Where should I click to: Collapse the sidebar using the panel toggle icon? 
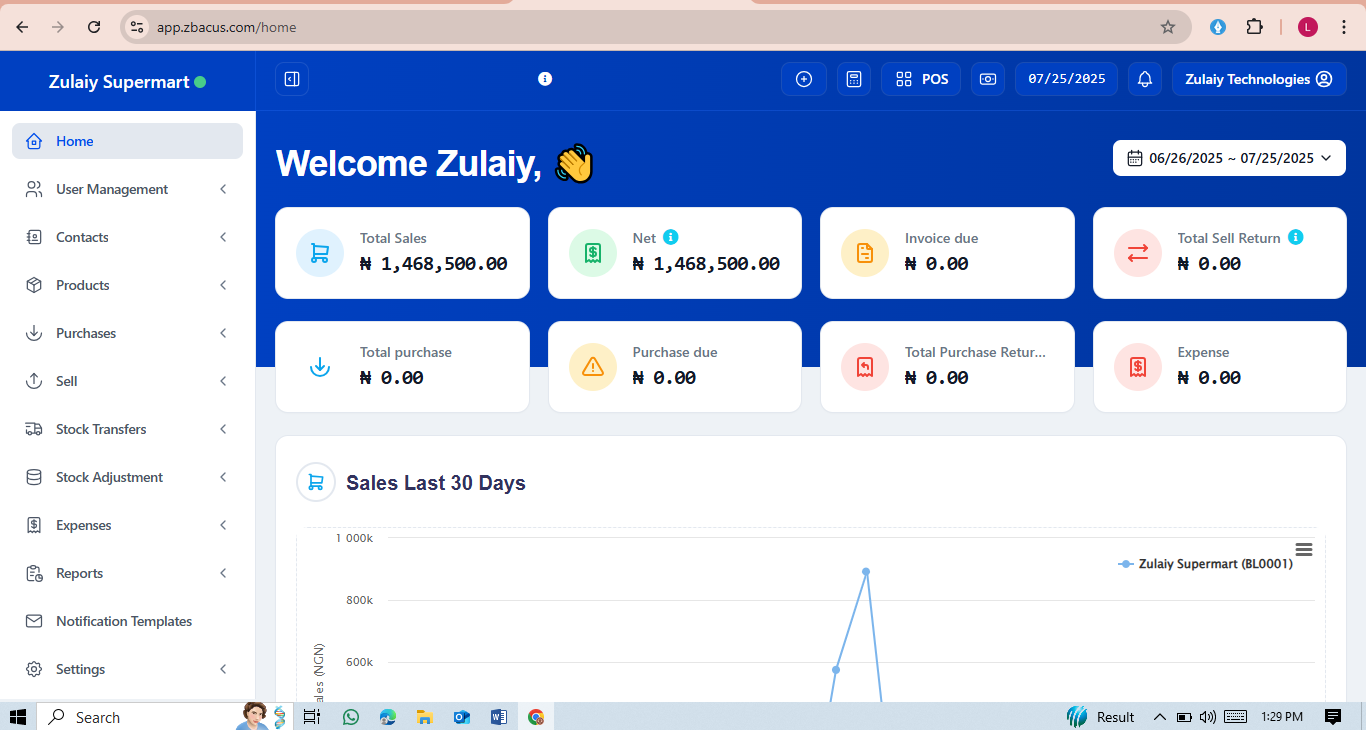292,79
